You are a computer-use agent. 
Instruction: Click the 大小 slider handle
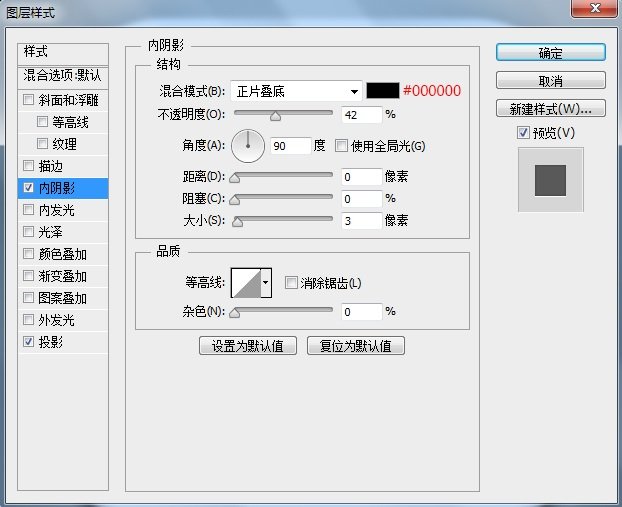(238, 221)
